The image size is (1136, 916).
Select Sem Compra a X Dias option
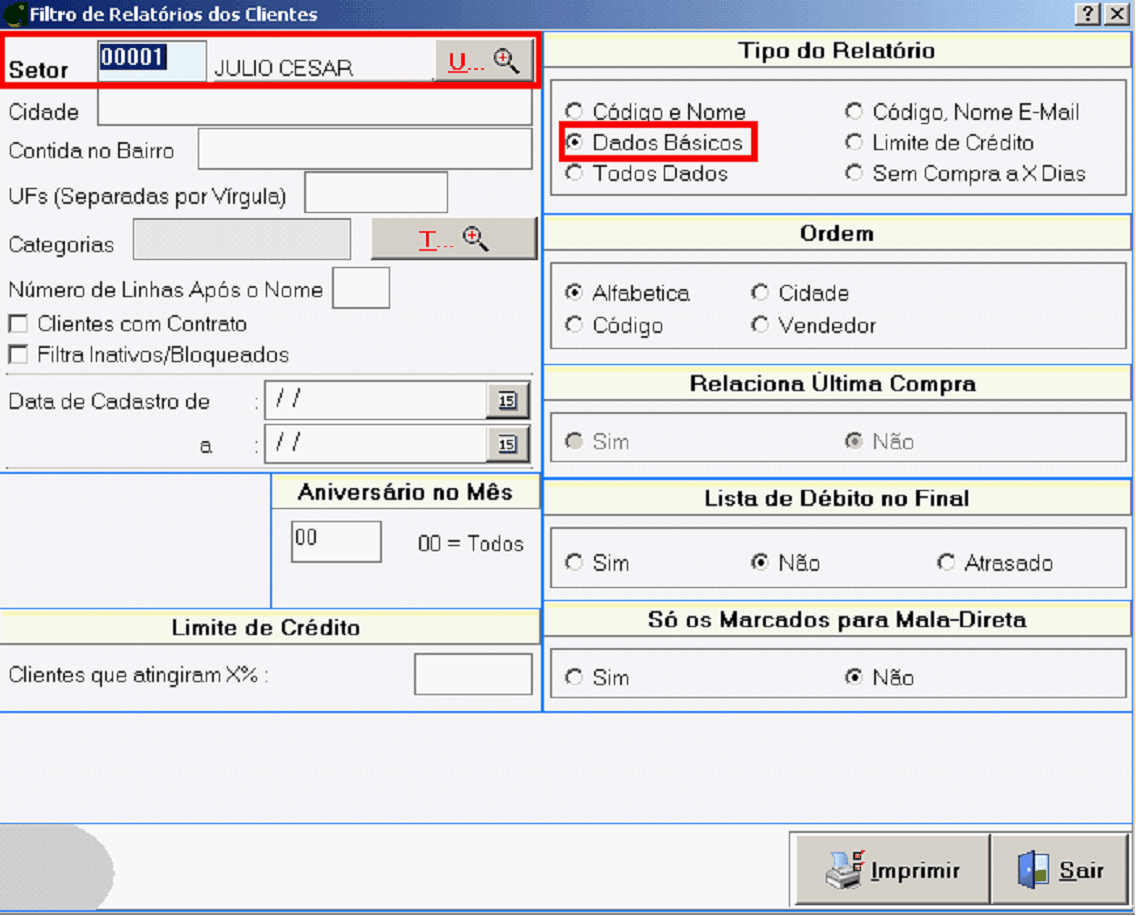coord(854,173)
